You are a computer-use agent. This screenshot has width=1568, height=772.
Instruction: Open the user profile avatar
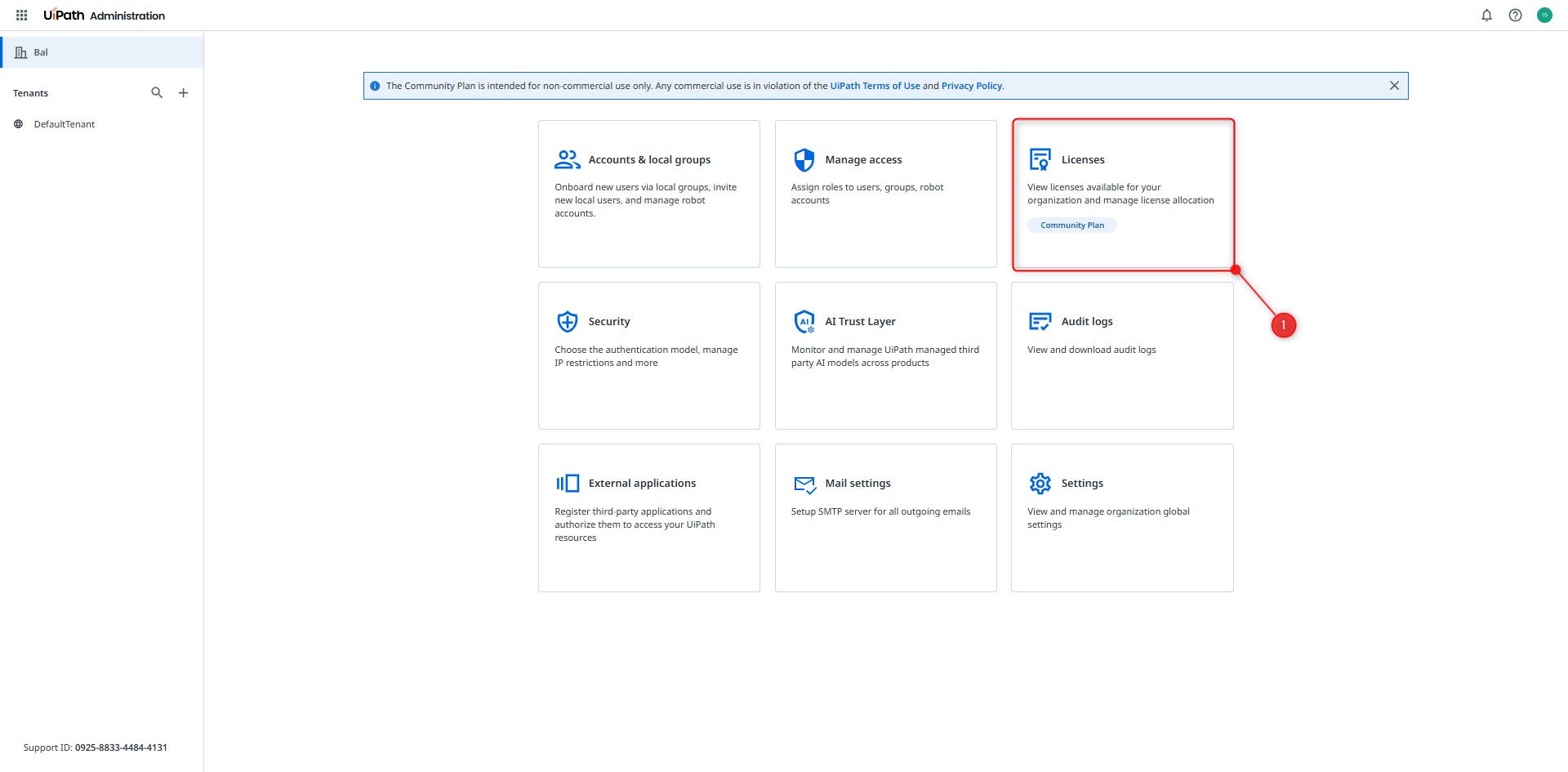click(1544, 16)
